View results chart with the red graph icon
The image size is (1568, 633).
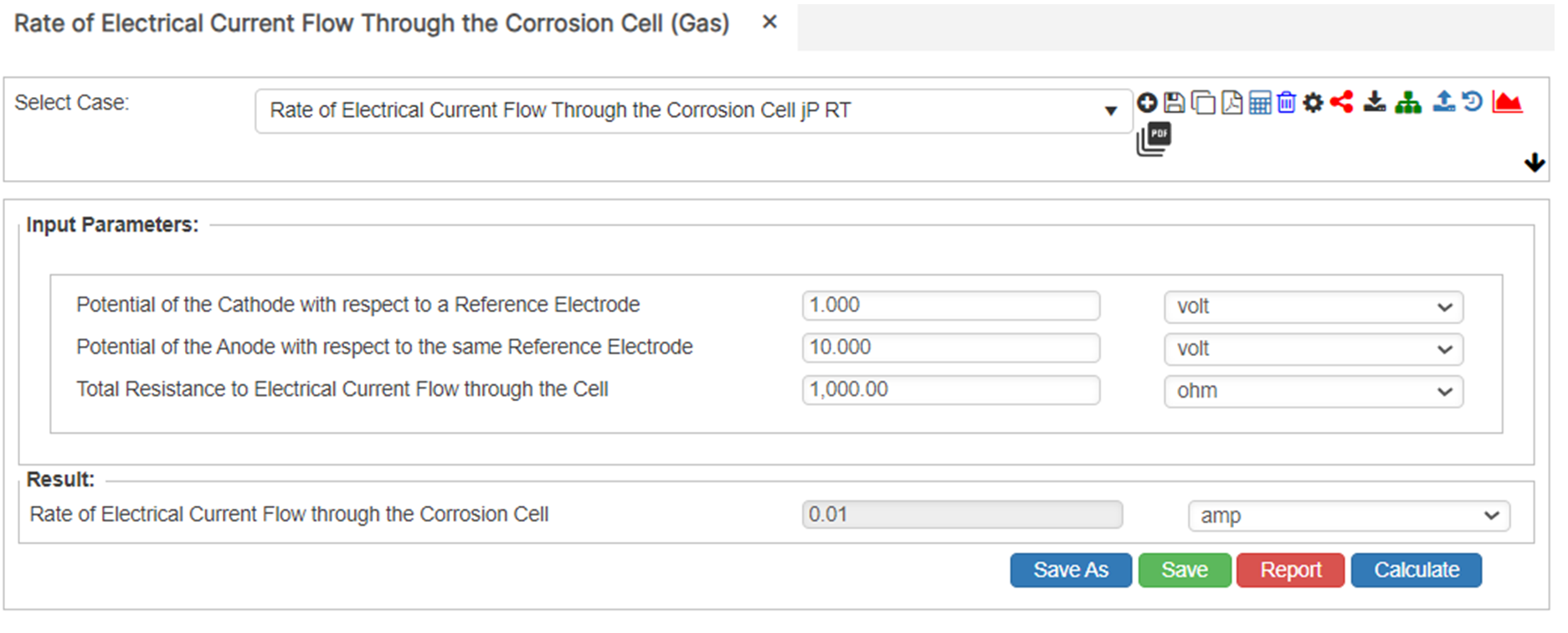tap(1506, 102)
